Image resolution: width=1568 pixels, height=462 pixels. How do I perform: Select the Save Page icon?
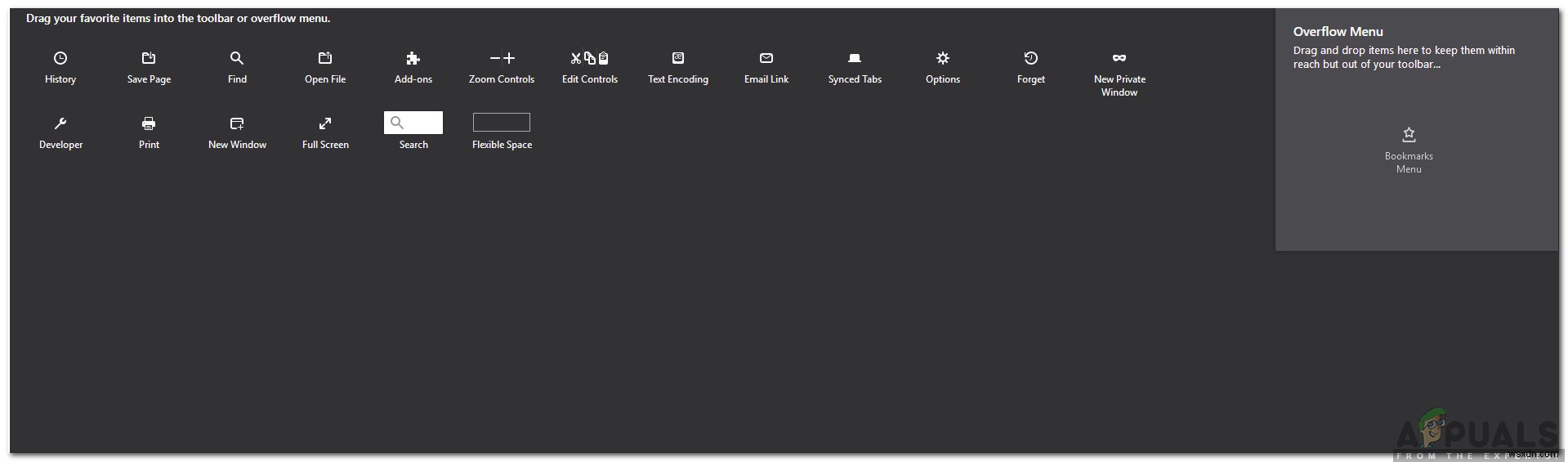pyautogui.click(x=149, y=58)
